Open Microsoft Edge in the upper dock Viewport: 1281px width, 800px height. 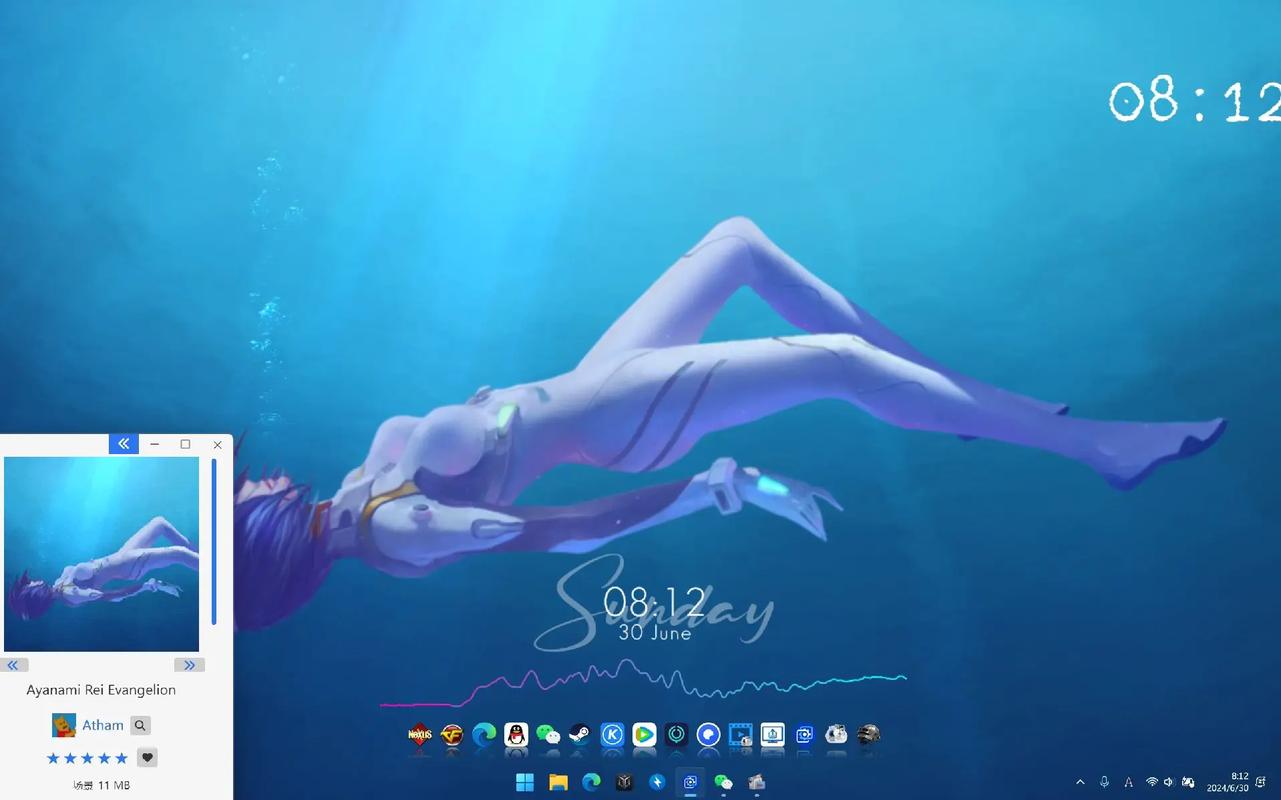pos(484,735)
